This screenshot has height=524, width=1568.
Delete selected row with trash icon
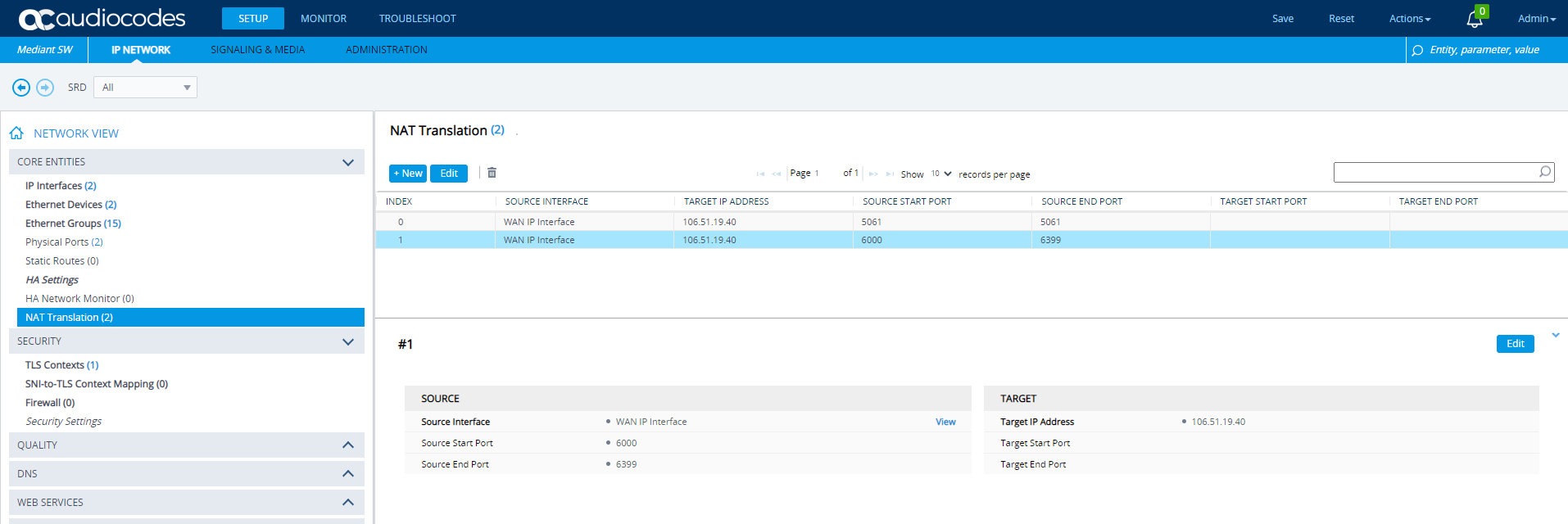point(492,173)
